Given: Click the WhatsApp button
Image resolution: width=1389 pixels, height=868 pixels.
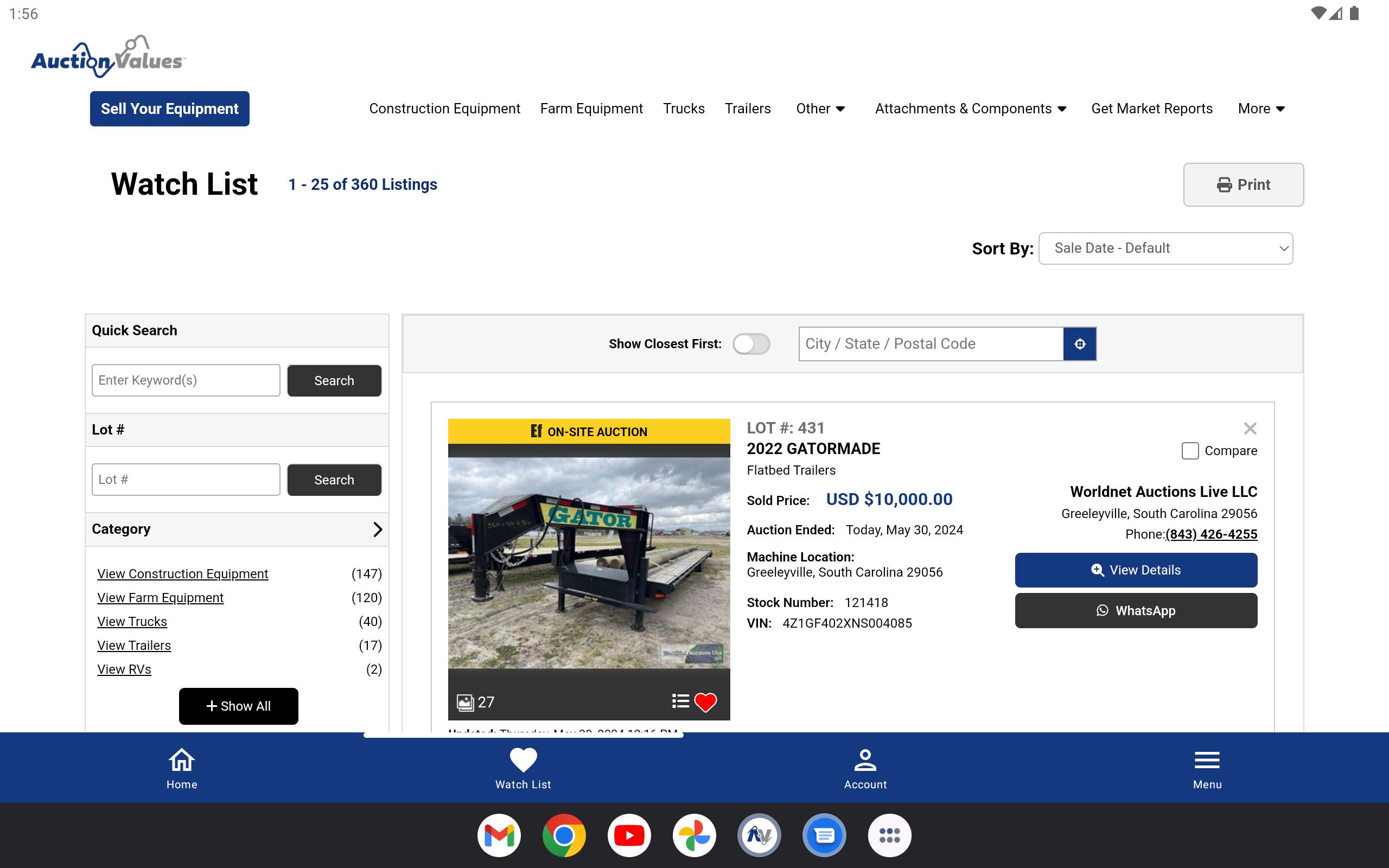Looking at the screenshot, I should (1136, 611).
